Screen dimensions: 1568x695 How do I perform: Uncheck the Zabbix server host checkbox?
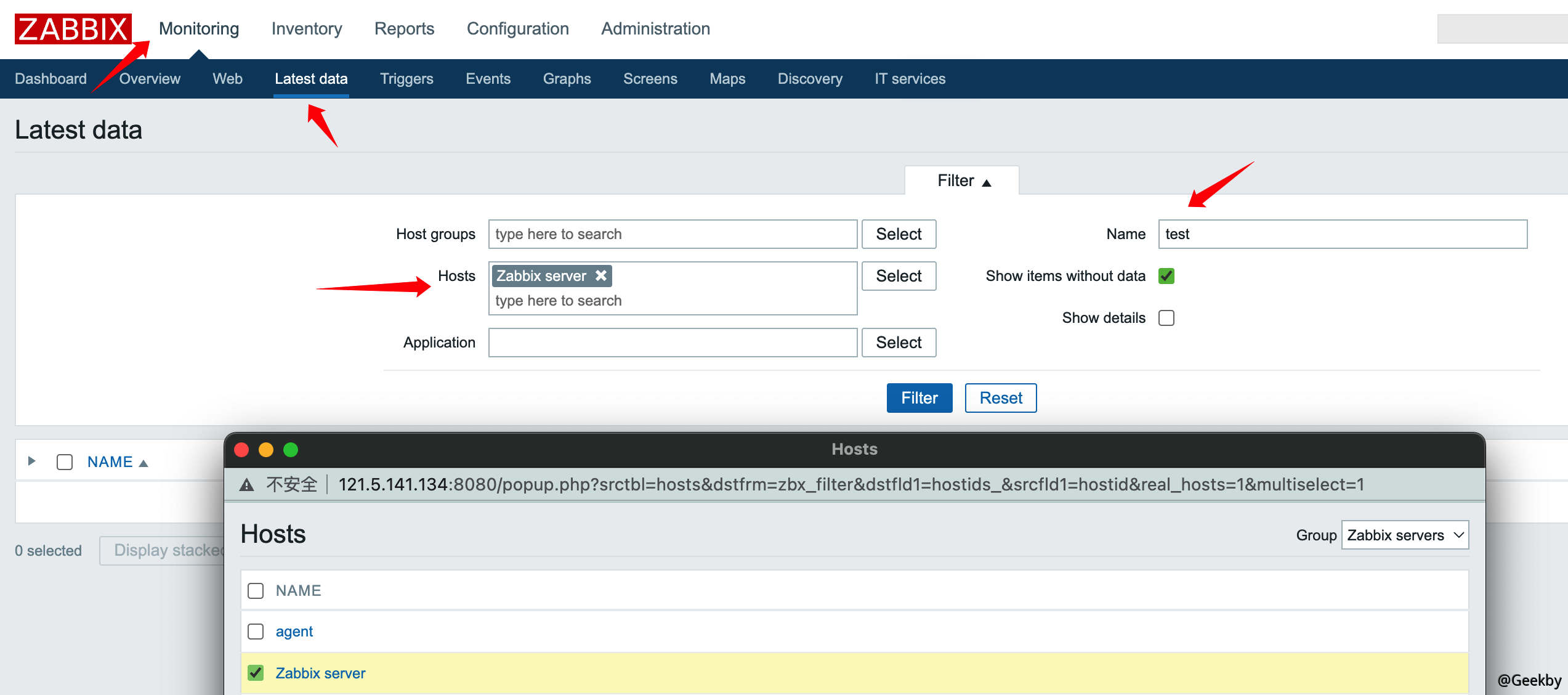(256, 673)
